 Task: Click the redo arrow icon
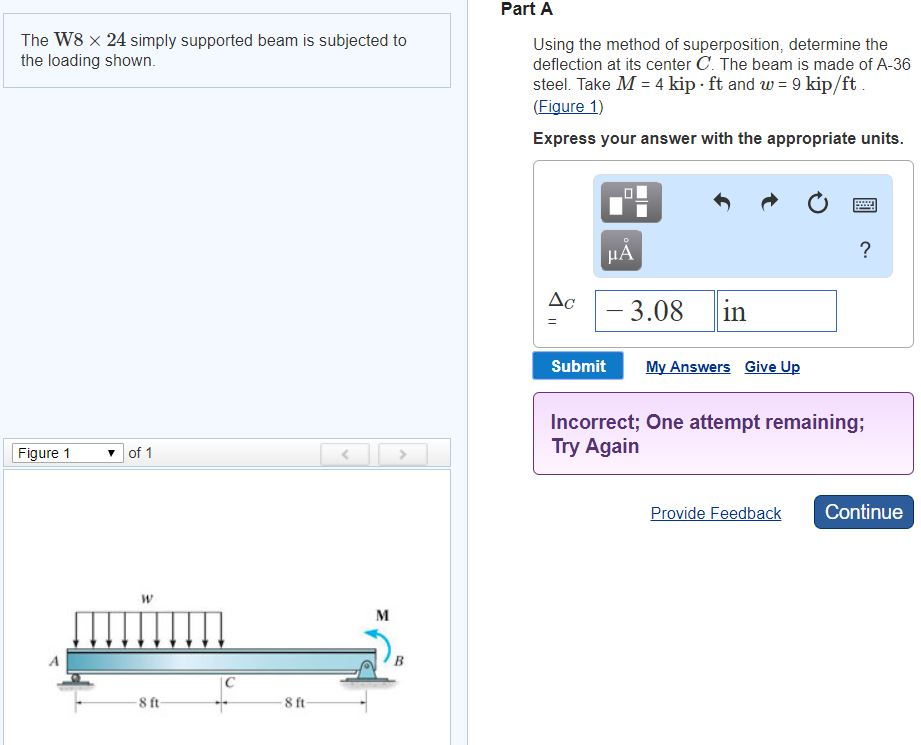(769, 203)
